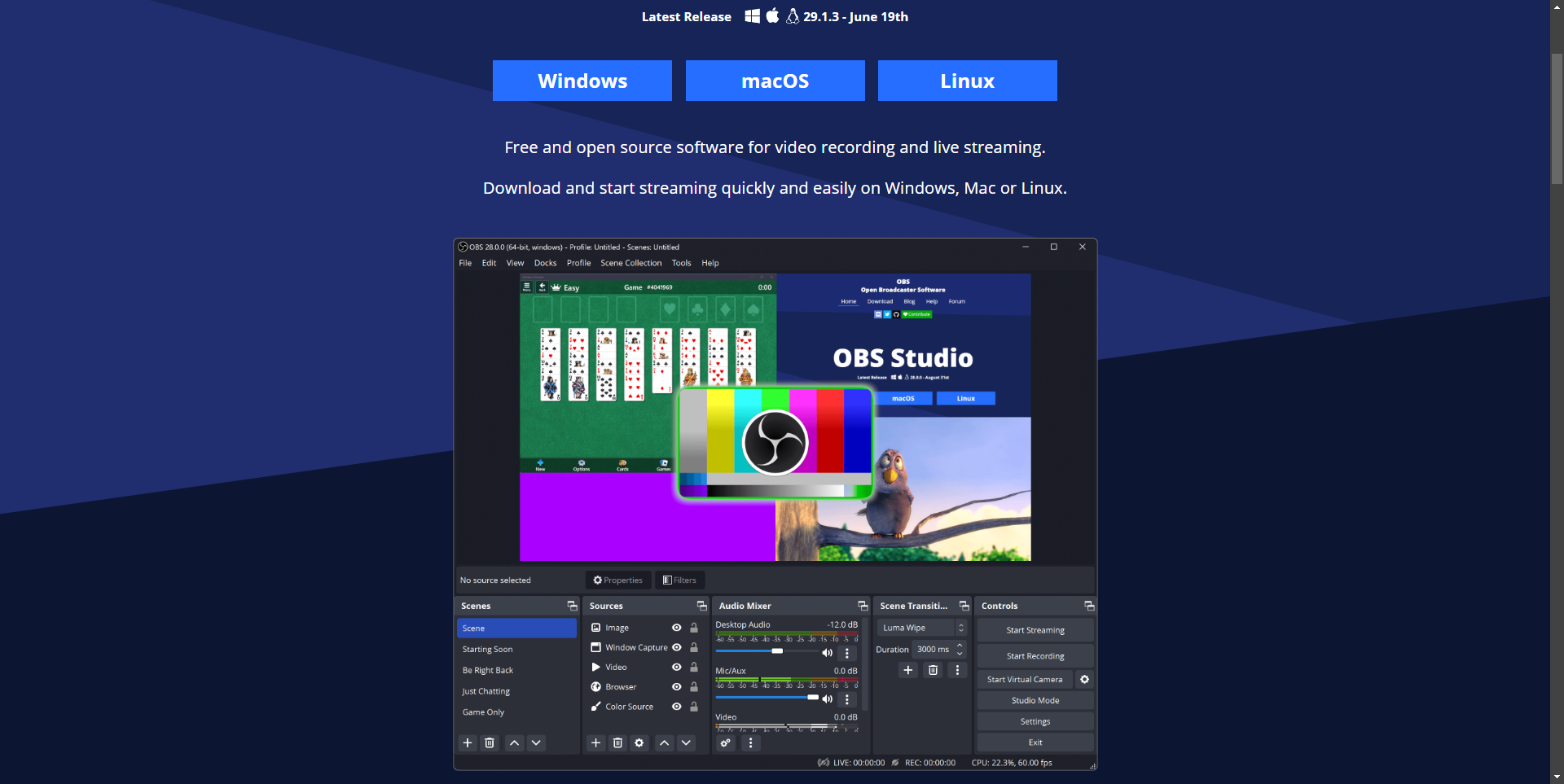Viewport: 1564px width, 784px height.
Task: Pop out the Audio Mixer dock
Action: [863, 606]
